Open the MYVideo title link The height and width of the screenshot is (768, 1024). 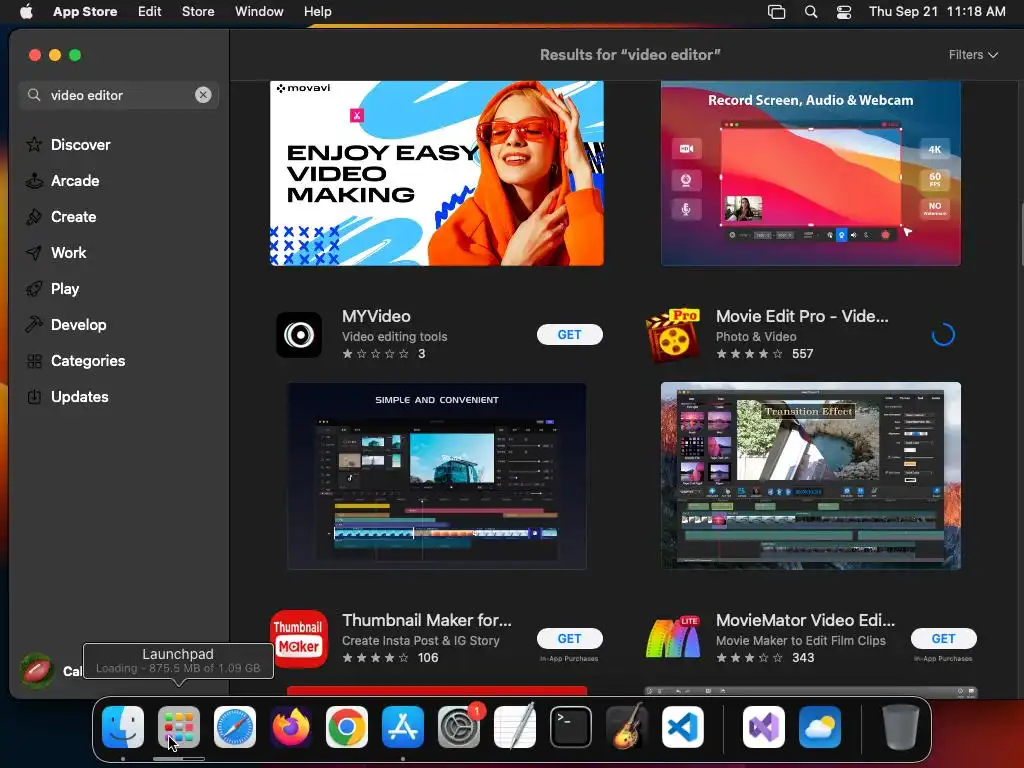pos(376,316)
